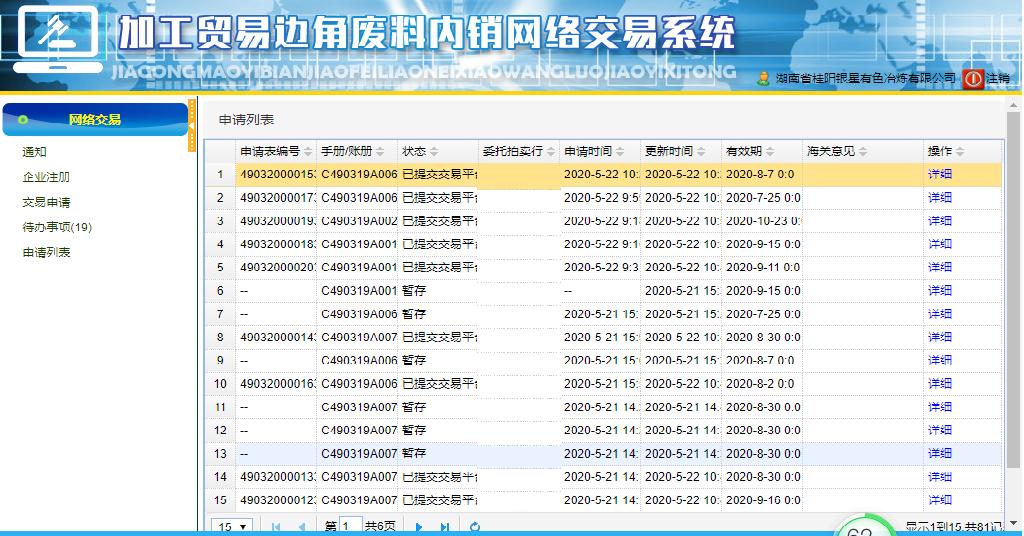Click 暂存 status in row 7
1024x536 pixels.
414,314
